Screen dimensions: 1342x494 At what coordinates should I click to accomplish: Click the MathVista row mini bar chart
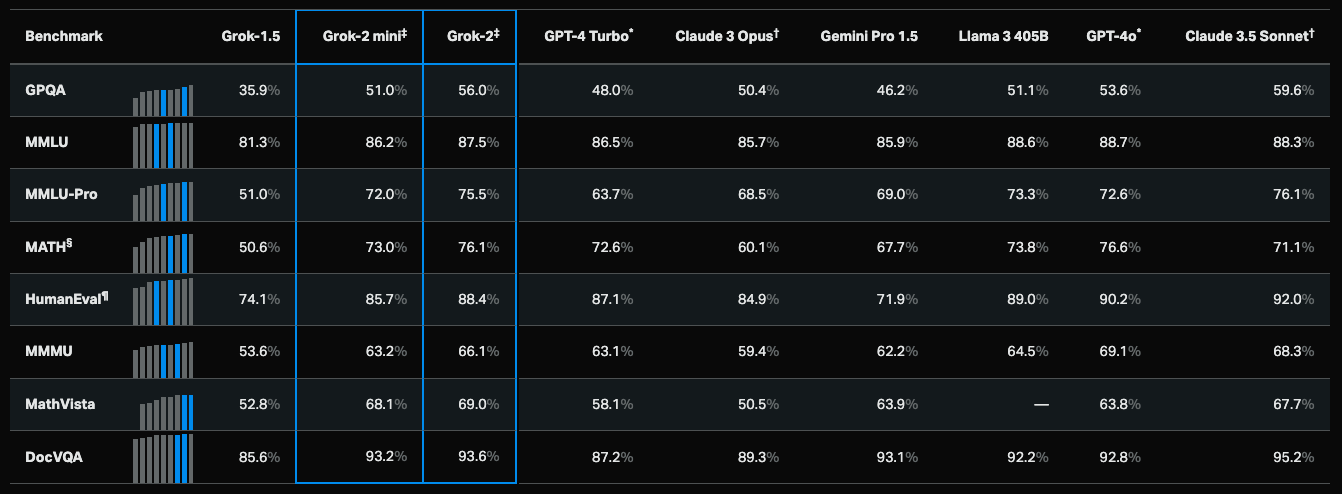point(167,411)
